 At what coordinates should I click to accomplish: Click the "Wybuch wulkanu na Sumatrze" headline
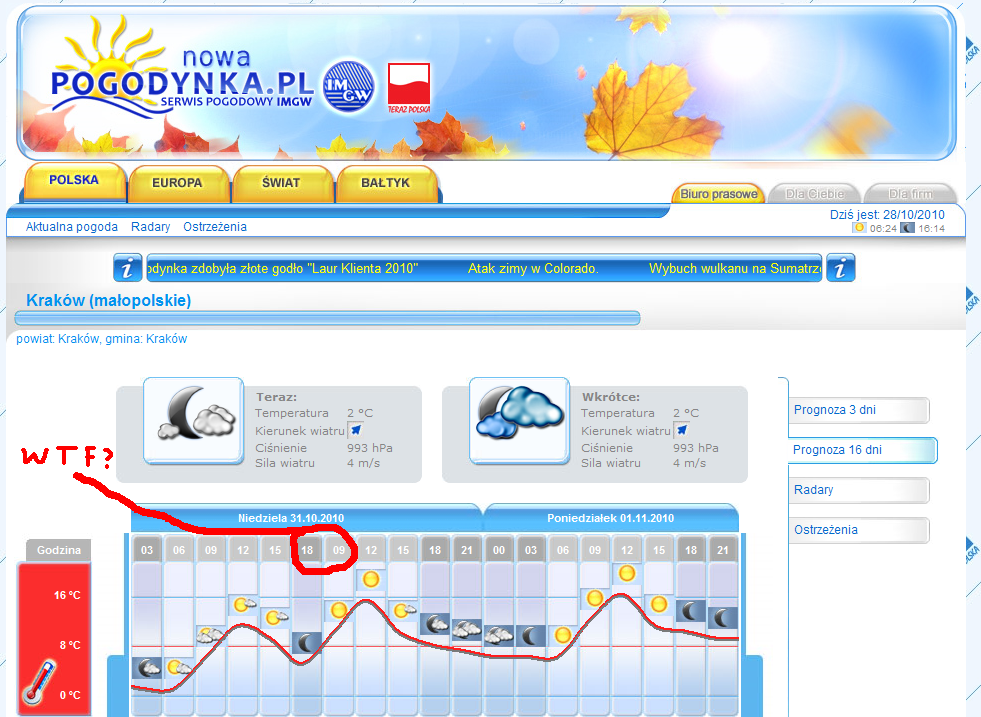click(x=735, y=268)
